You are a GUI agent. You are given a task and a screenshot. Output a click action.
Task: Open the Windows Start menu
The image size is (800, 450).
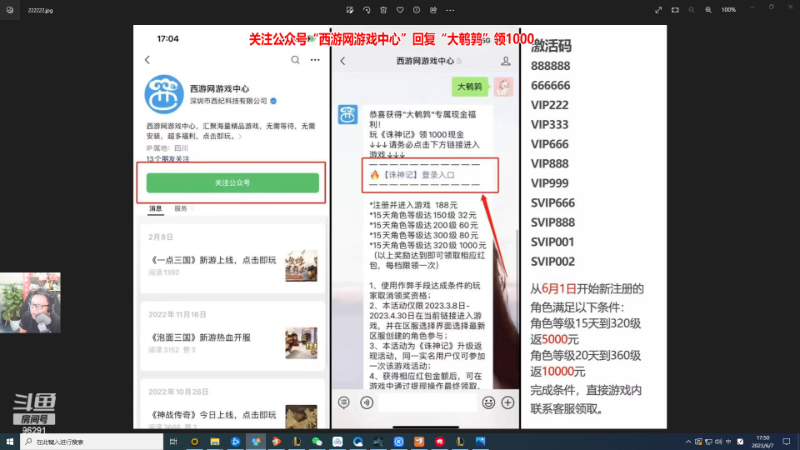[x=10, y=442]
